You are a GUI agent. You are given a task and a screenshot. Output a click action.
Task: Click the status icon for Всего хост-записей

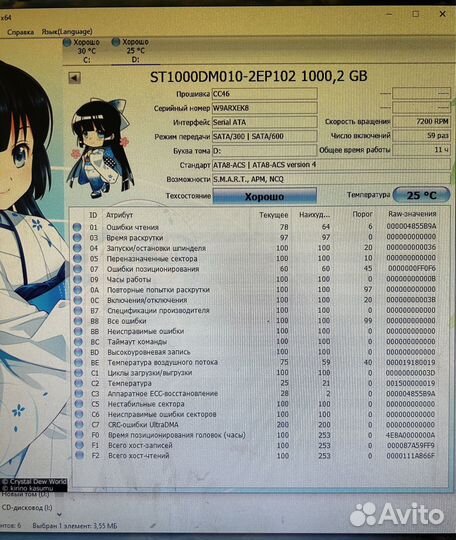pos(80,445)
